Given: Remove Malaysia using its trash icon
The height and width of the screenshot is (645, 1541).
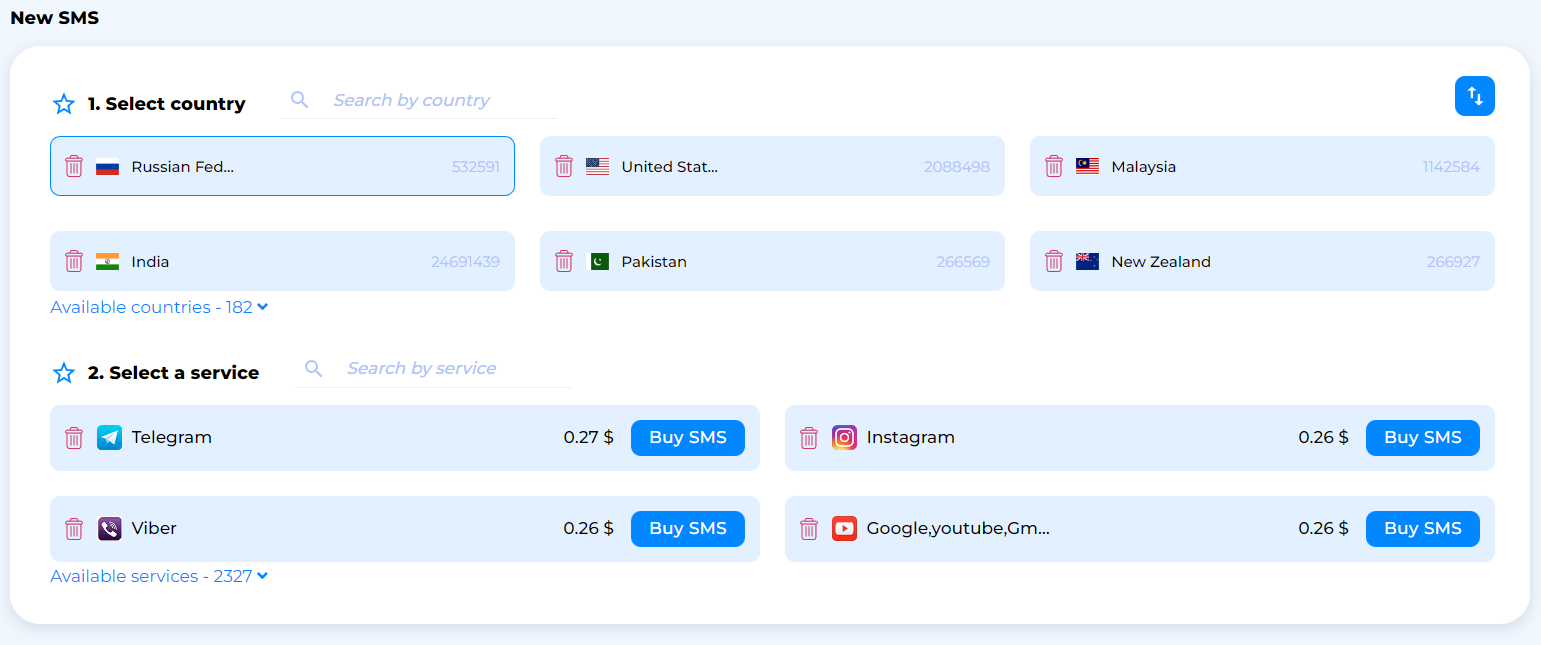Looking at the screenshot, I should (x=1054, y=166).
